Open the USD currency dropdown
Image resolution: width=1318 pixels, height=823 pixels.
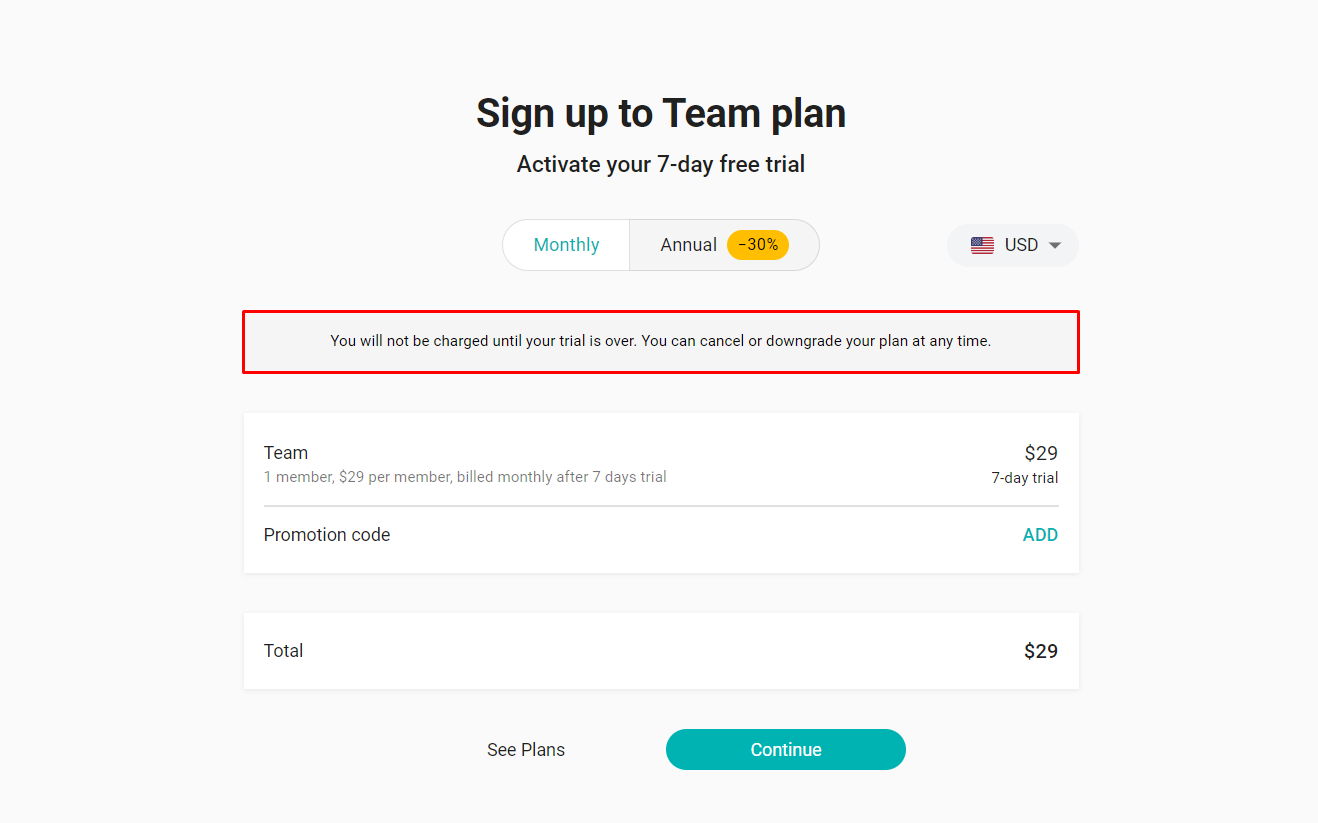tap(1013, 245)
